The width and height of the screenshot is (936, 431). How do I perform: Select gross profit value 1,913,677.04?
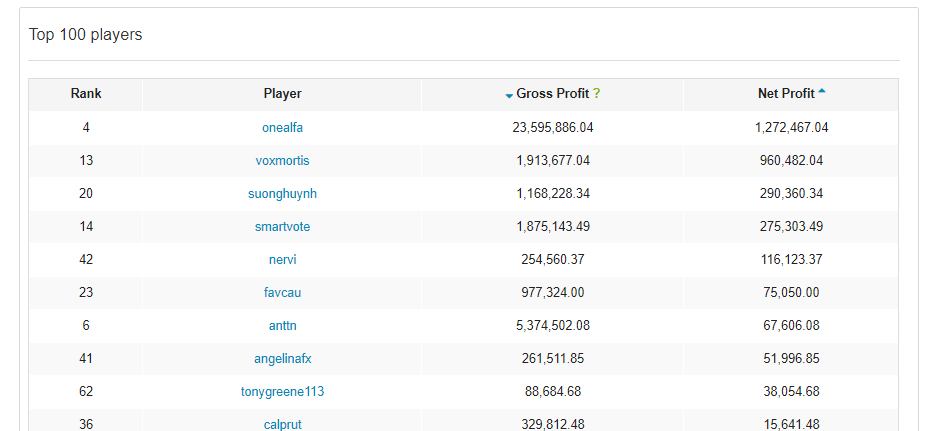[x=553, y=161]
